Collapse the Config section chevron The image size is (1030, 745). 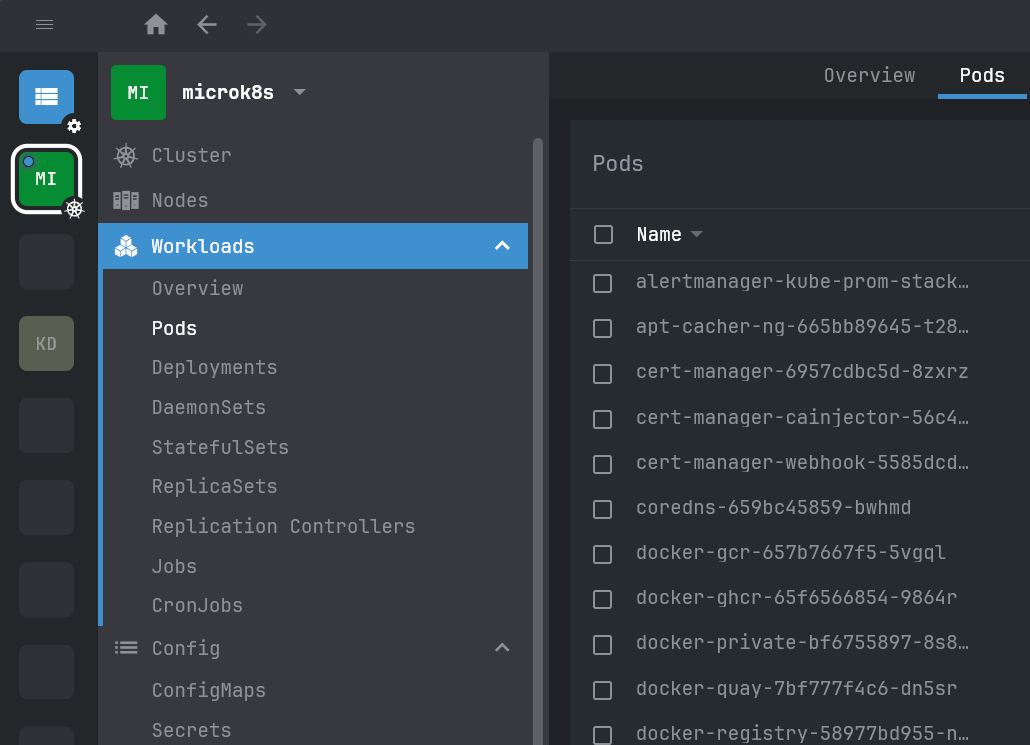(x=502, y=648)
